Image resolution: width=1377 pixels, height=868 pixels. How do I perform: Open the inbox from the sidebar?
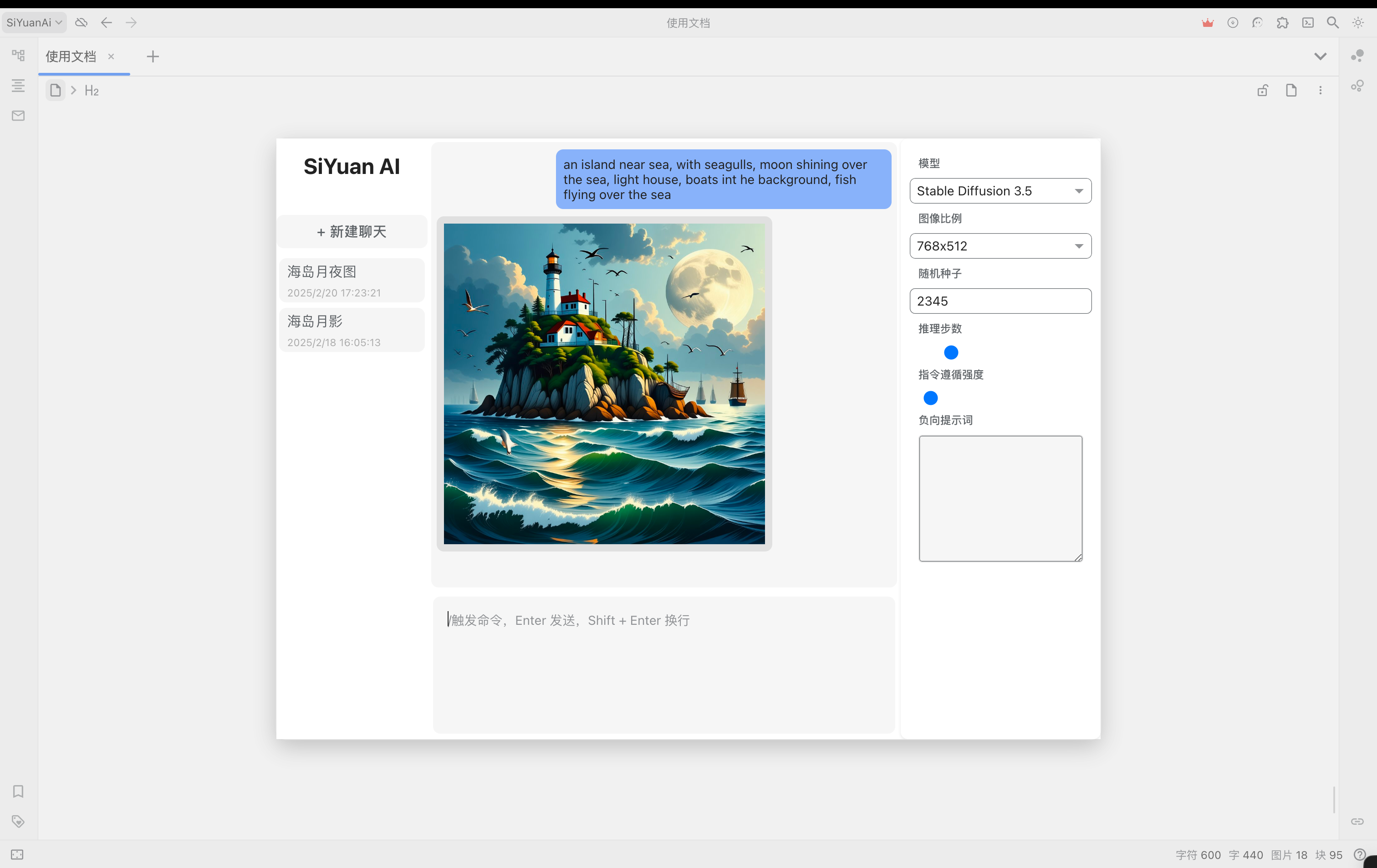pyautogui.click(x=18, y=115)
